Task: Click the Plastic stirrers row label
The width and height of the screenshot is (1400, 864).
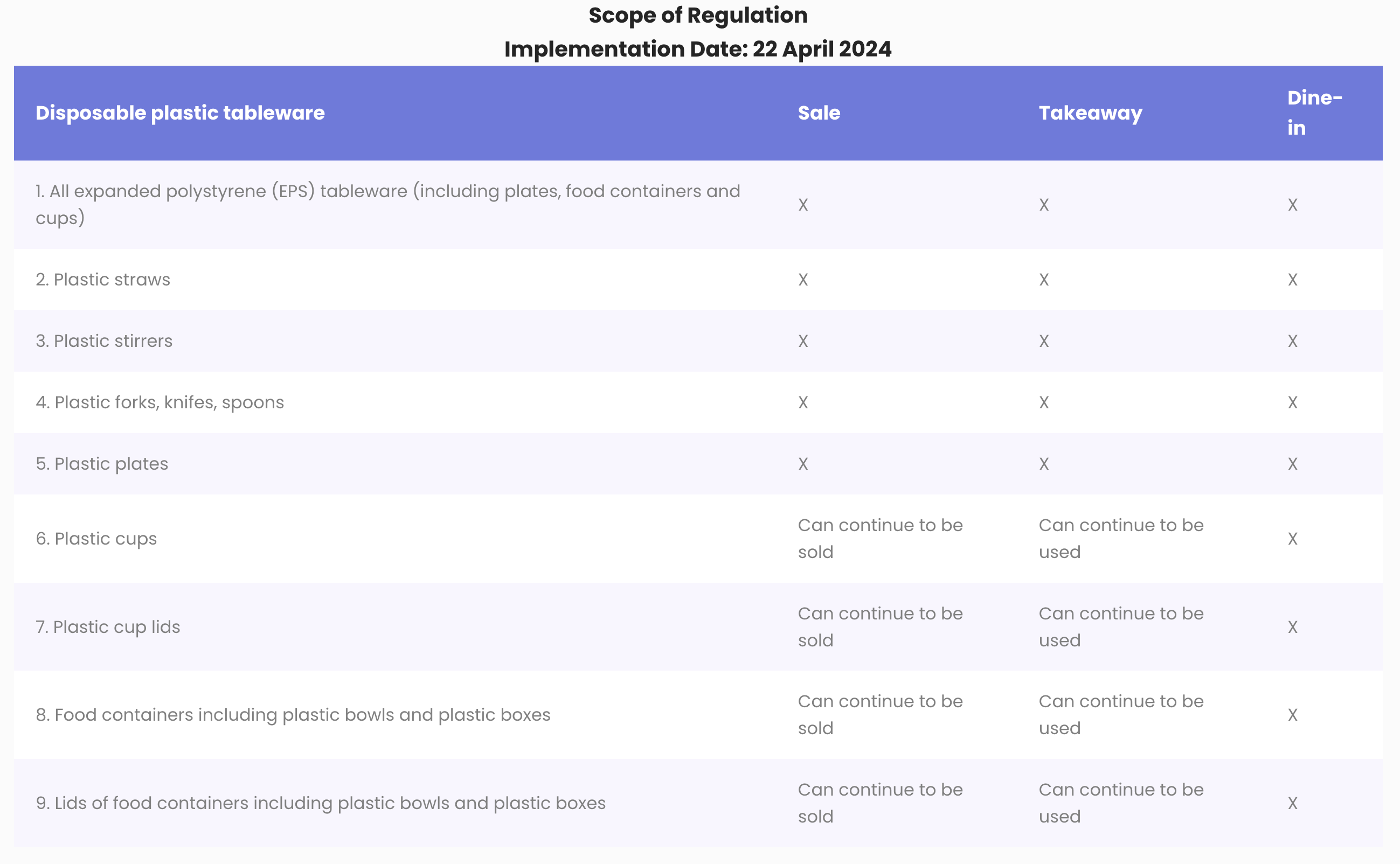Action: 104,341
